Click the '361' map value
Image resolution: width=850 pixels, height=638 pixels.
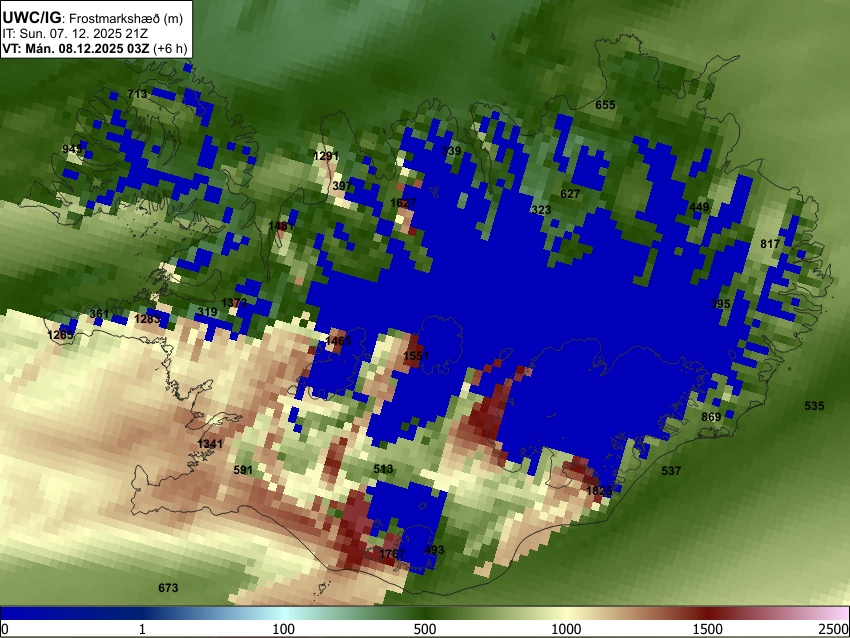[99, 314]
